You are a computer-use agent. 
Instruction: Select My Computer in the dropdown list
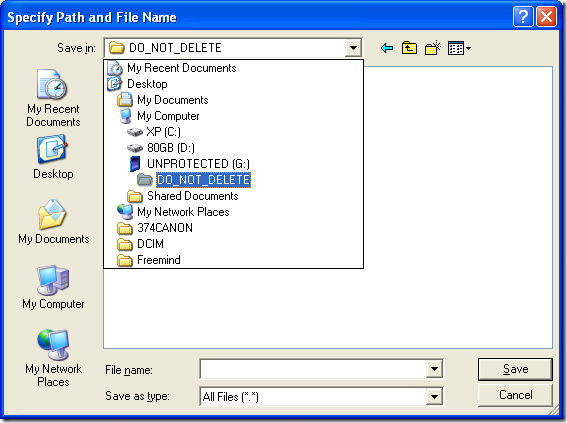click(x=233, y=116)
